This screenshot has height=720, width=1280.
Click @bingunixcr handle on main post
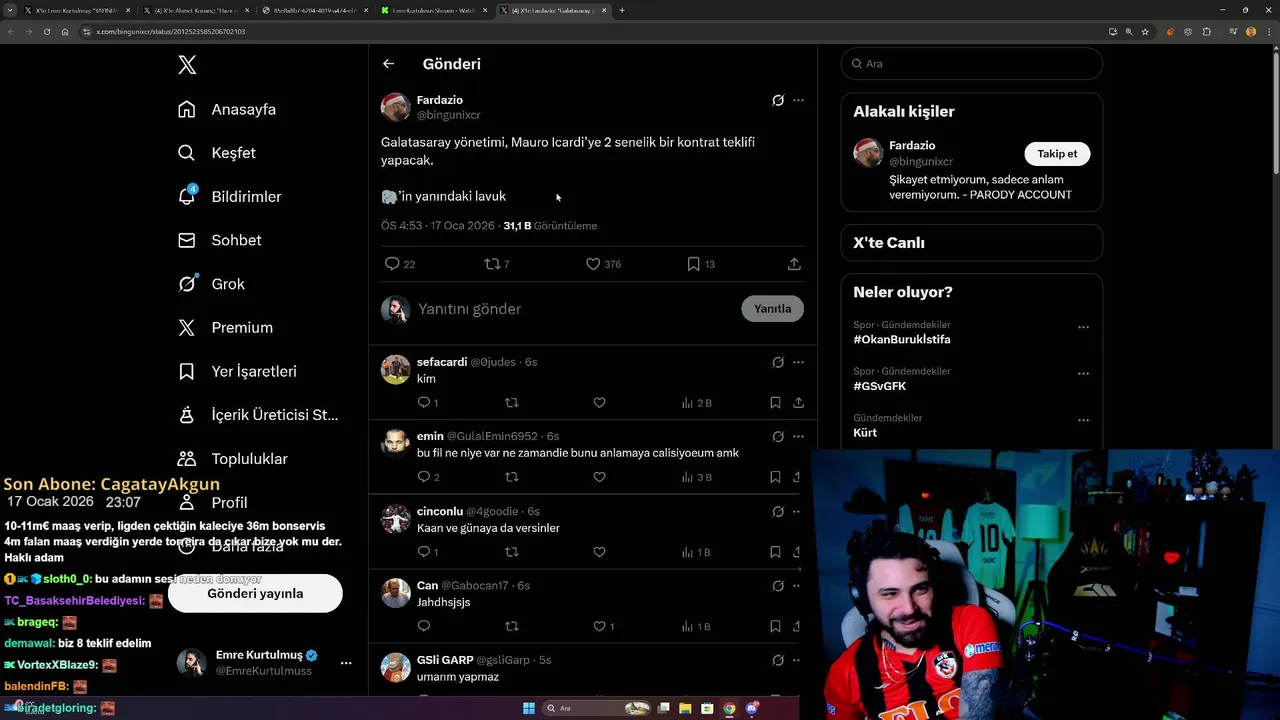(x=449, y=115)
